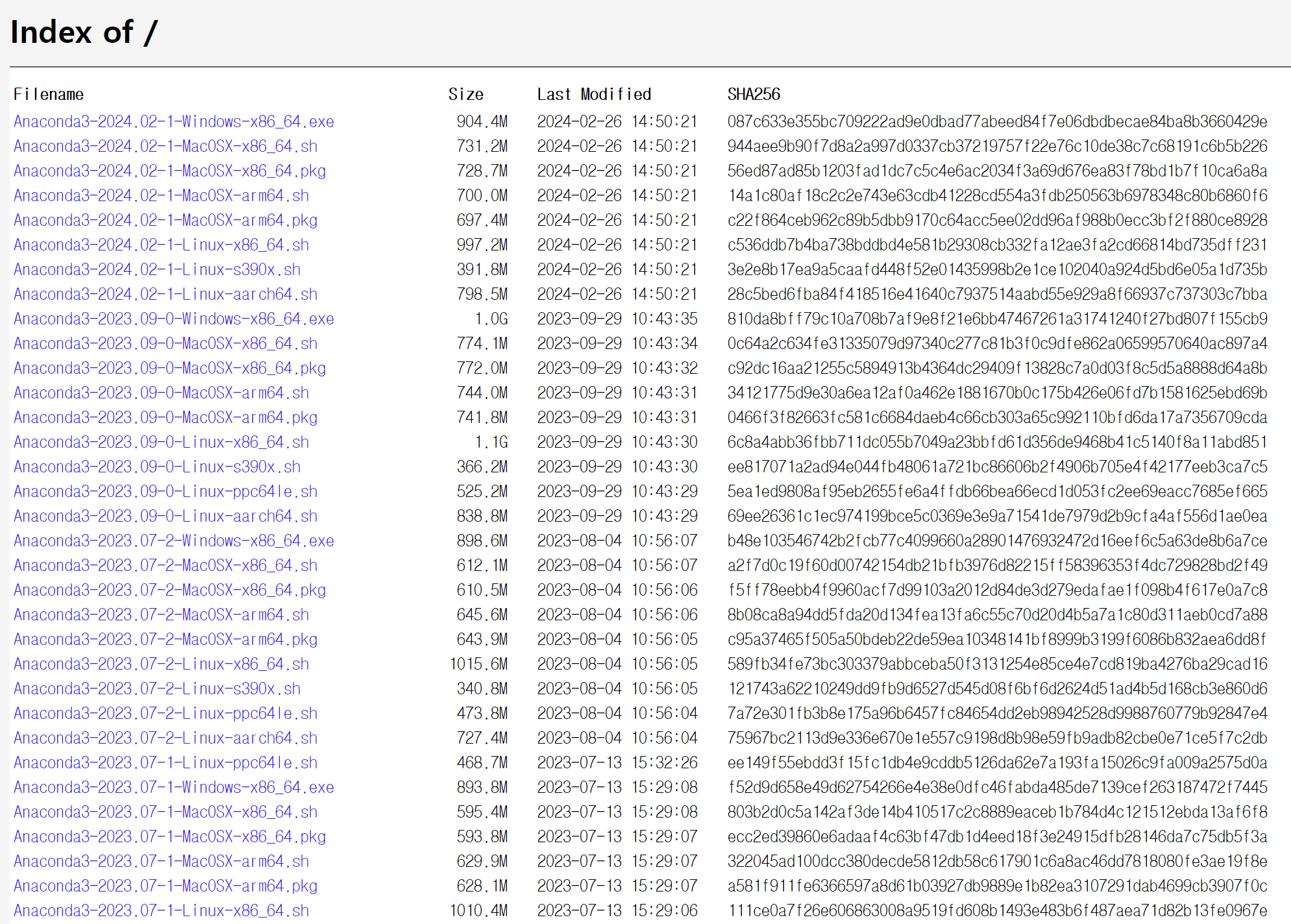Download Anaconda3-2024.02-1-MacOSX-arm64.pkg file
1291x924 pixels.
point(165,221)
